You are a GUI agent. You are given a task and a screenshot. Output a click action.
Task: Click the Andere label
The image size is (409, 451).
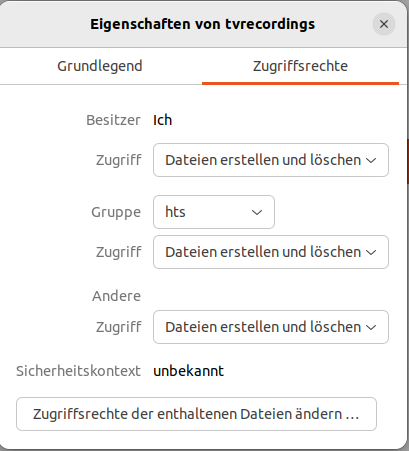pos(116,296)
